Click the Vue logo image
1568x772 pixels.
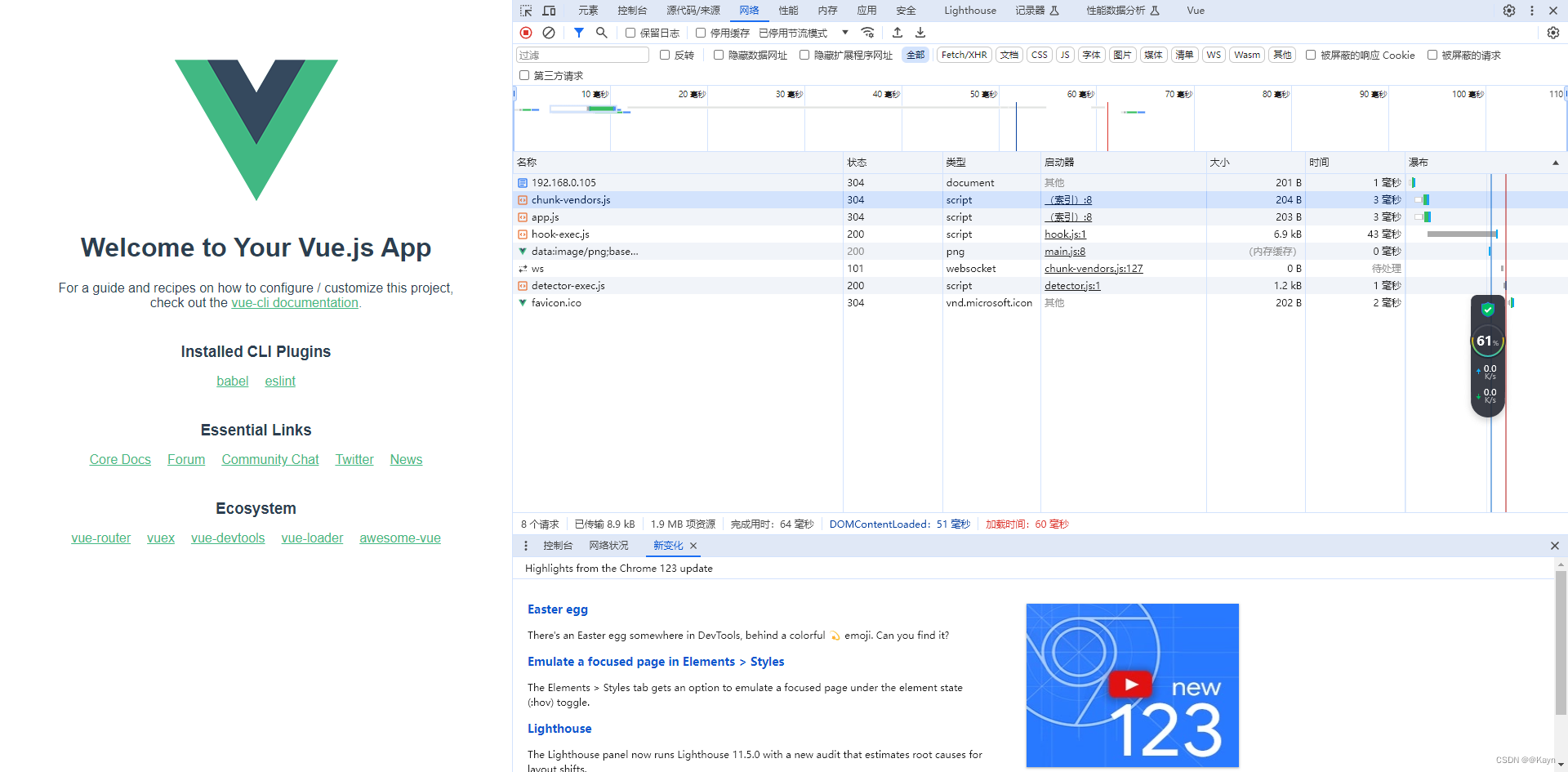coord(256,130)
